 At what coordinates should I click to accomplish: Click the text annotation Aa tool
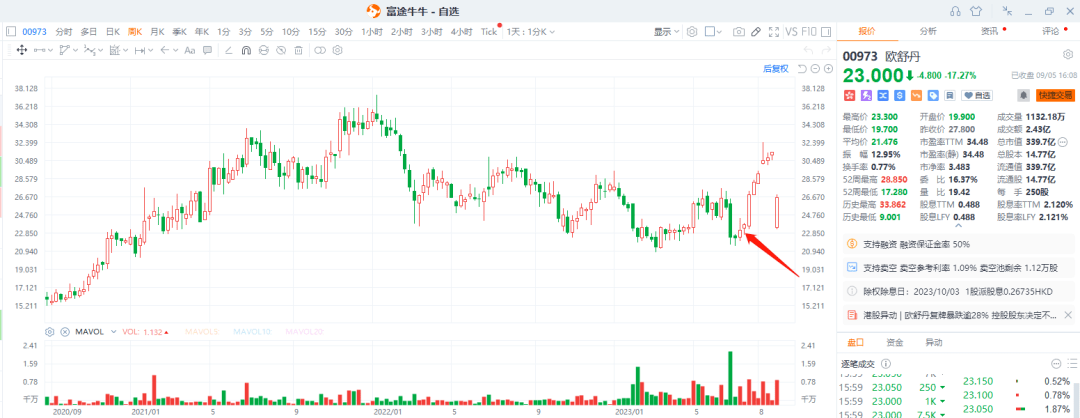(189, 50)
